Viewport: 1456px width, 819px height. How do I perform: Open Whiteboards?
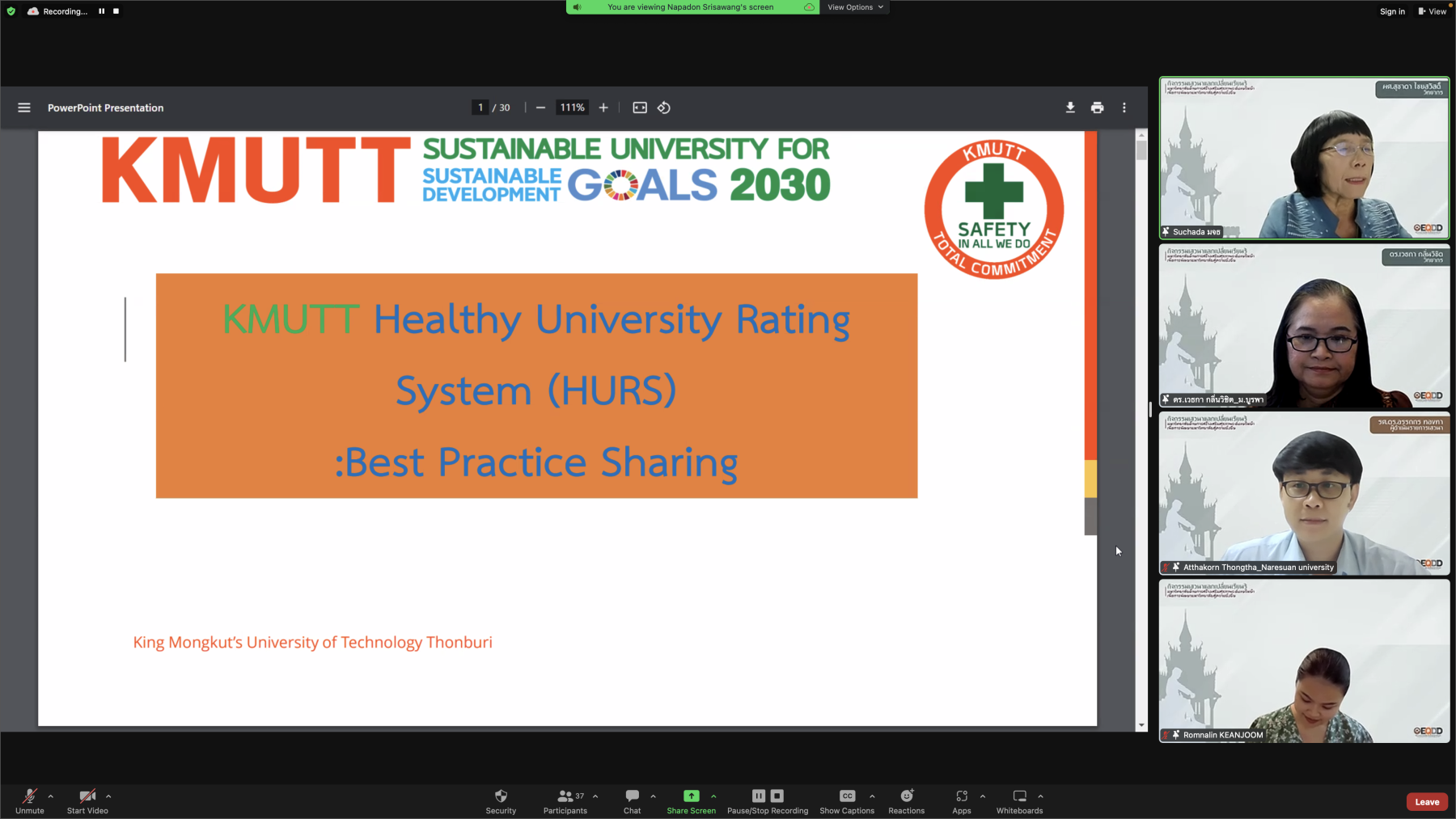pyautogui.click(x=1020, y=801)
